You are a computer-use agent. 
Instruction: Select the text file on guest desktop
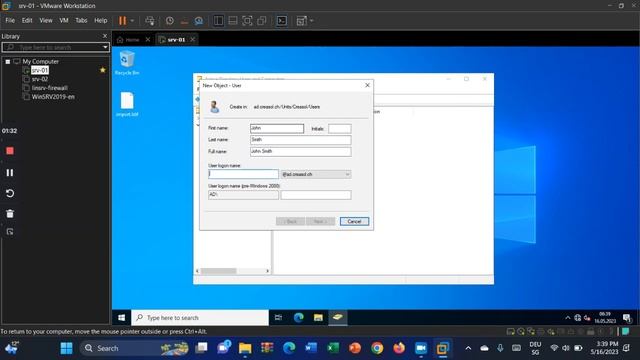pyautogui.click(x=127, y=104)
